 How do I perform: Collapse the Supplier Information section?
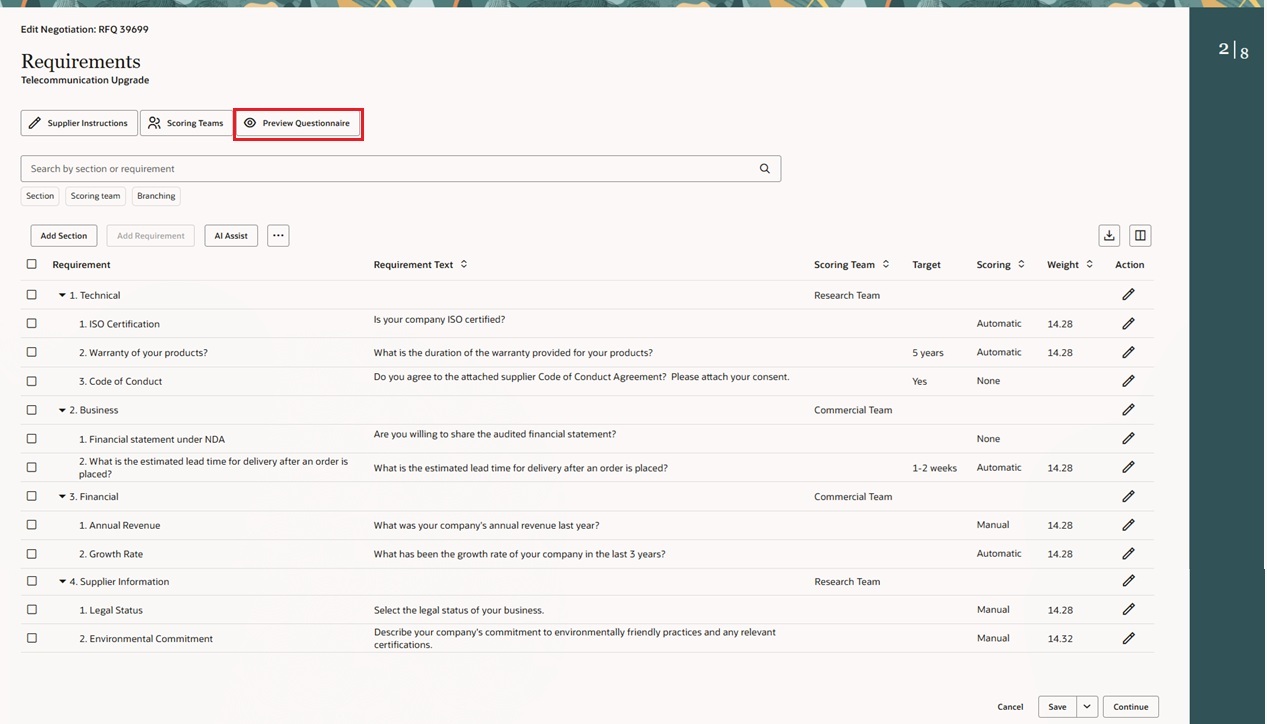62,581
